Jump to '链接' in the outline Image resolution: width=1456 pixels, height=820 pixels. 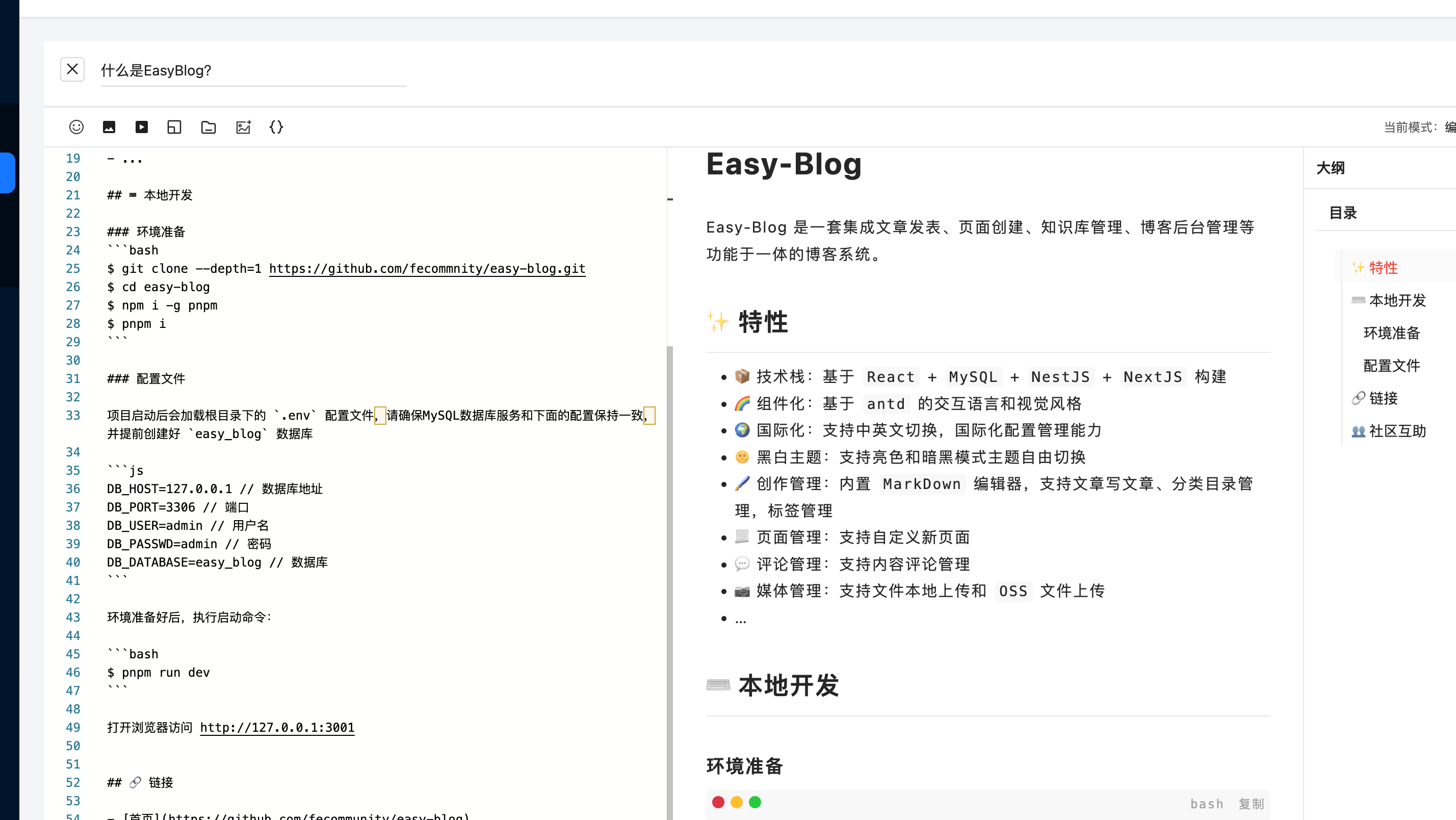pos(1383,398)
